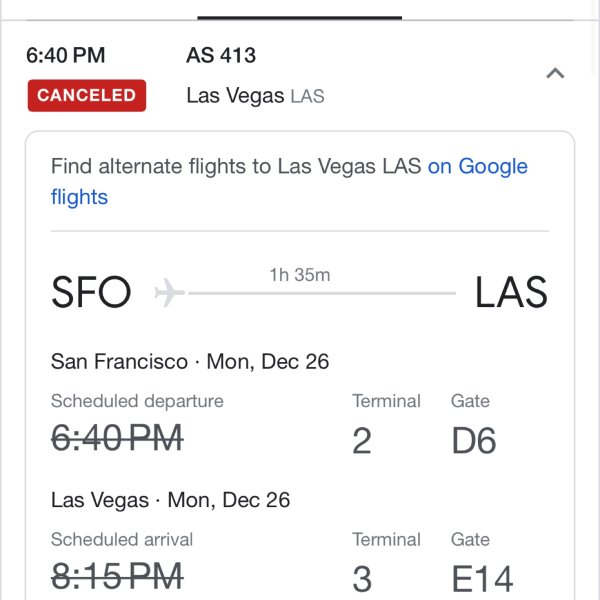Click 'Find alternate flights to Las Vegas' text
Viewport: 600px width, 600px height.
coord(213,167)
